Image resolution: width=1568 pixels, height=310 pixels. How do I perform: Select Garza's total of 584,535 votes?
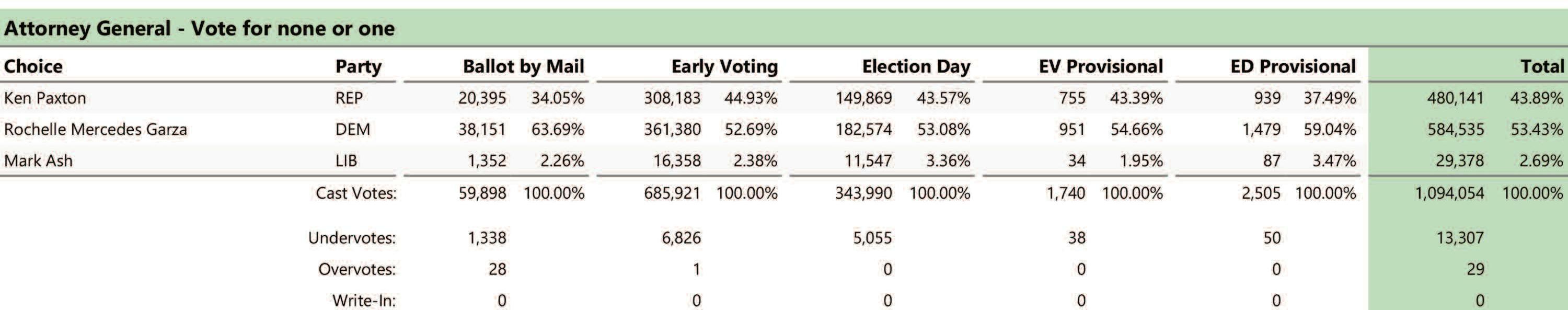[1455, 130]
